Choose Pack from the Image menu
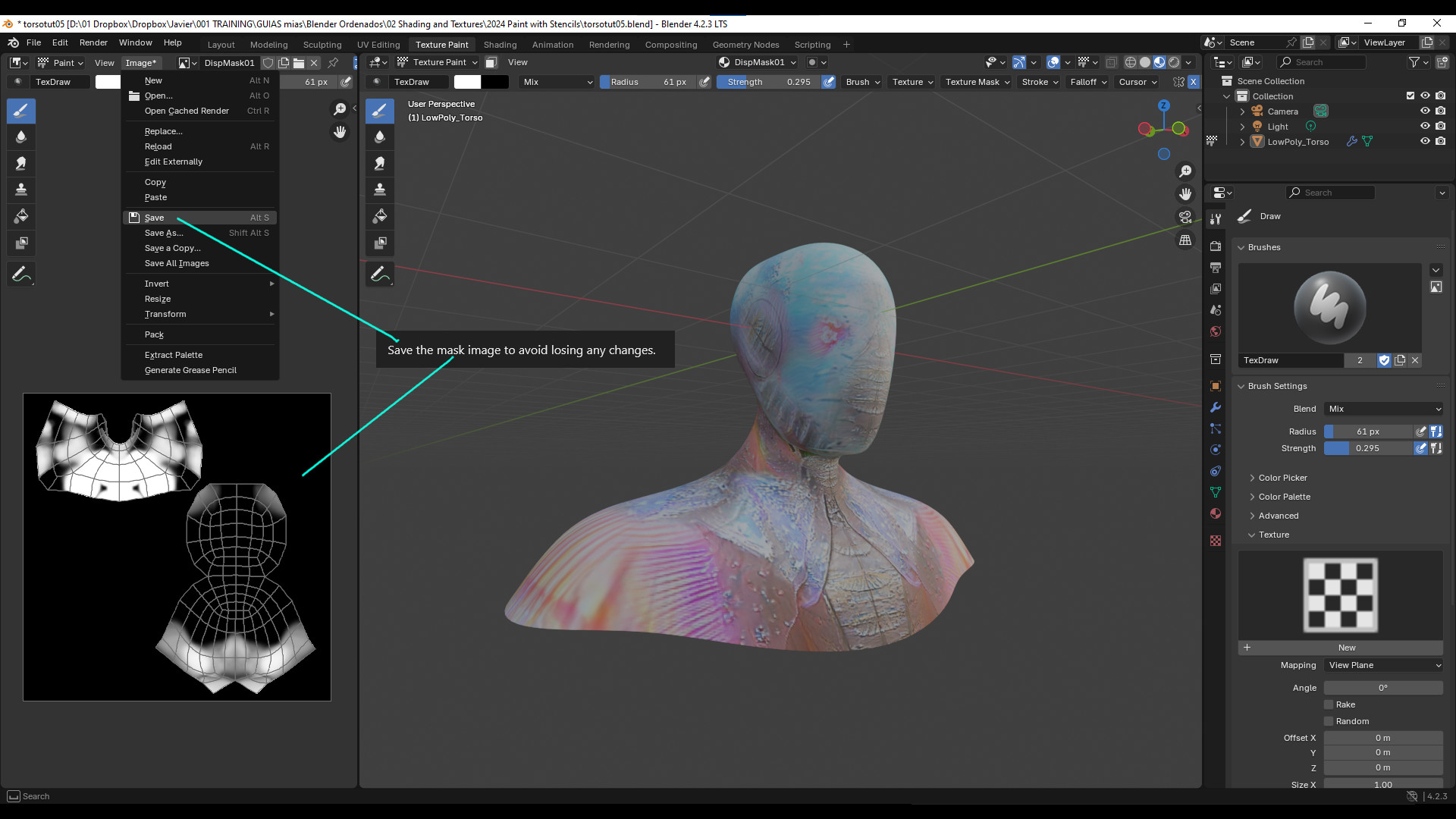This screenshot has width=1456, height=819. tap(200, 334)
